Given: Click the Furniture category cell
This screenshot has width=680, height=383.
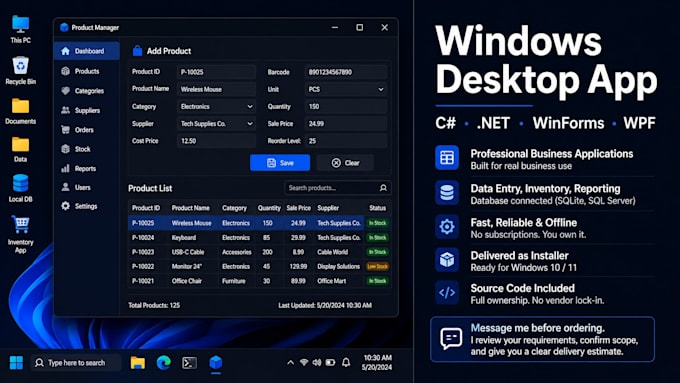Looking at the screenshot, I should coord(234,281).
